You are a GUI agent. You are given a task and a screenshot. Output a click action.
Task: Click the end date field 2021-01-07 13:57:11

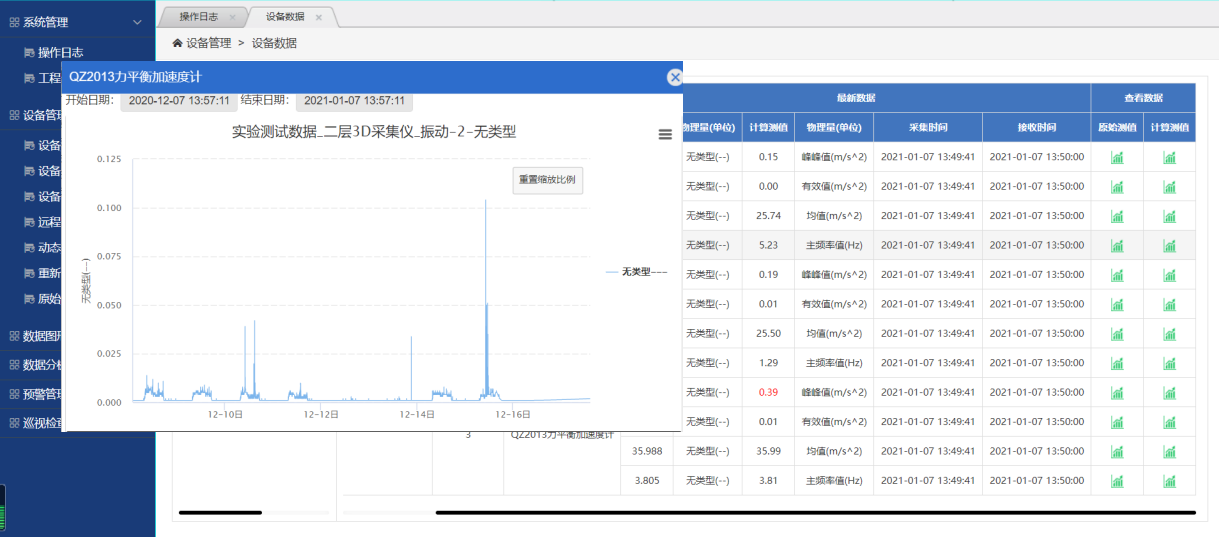pyautogui.click(x=354, y=101)
